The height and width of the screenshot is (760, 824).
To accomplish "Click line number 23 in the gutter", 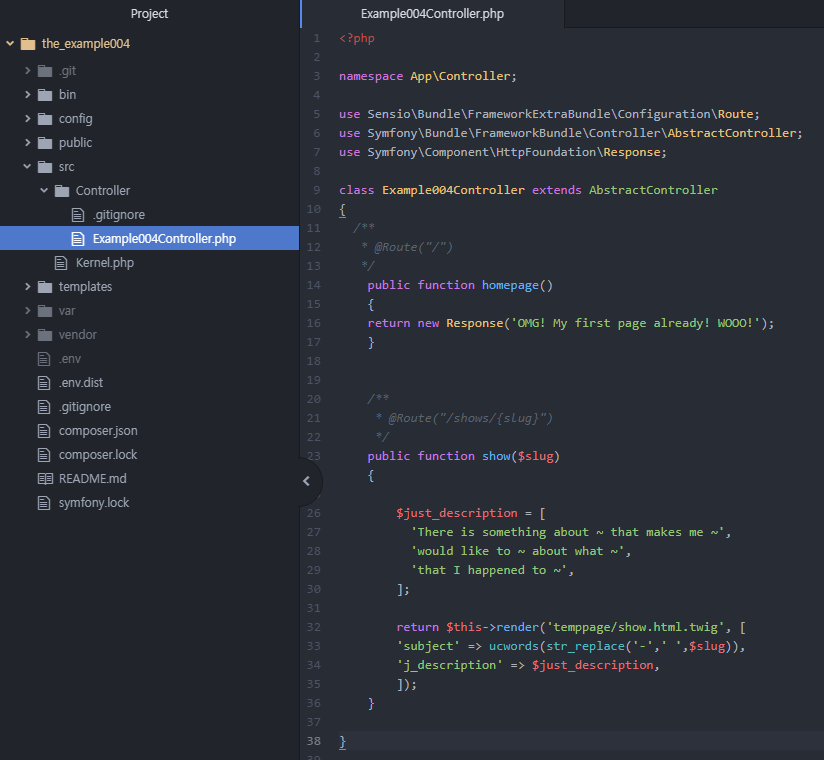I will pyautogui.click(x=316, y=456).
